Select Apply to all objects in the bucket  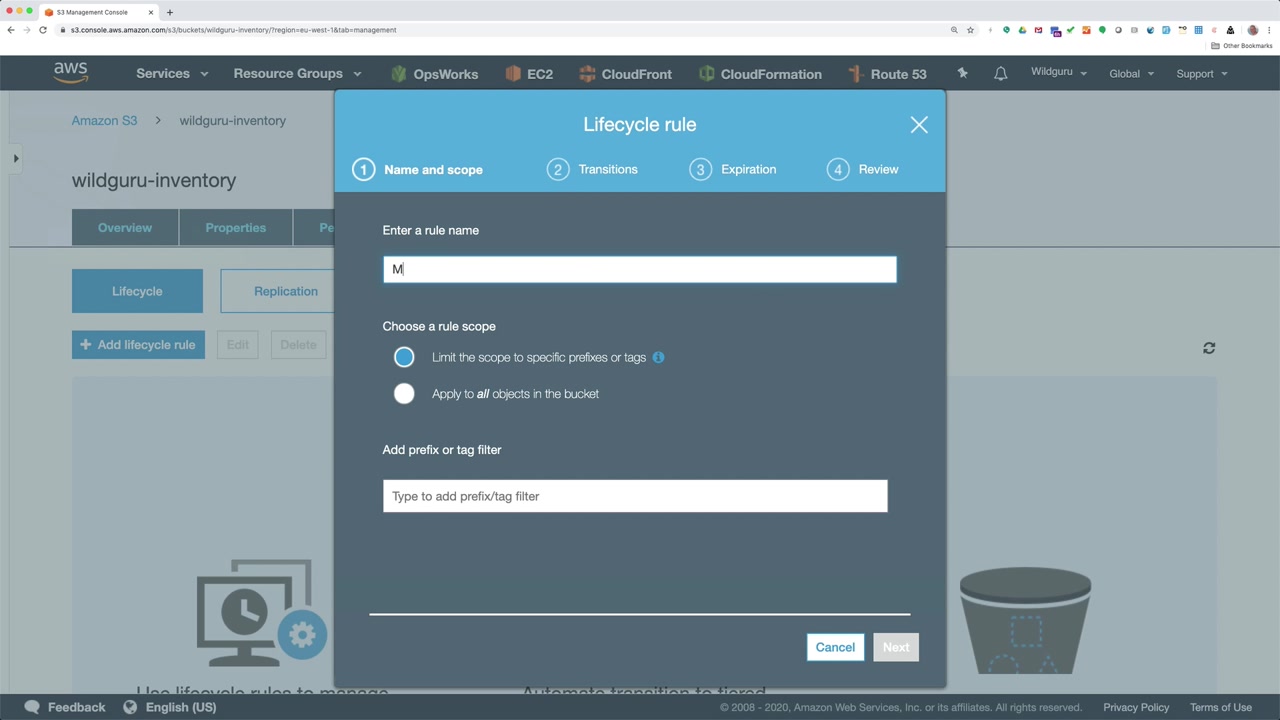404,394
